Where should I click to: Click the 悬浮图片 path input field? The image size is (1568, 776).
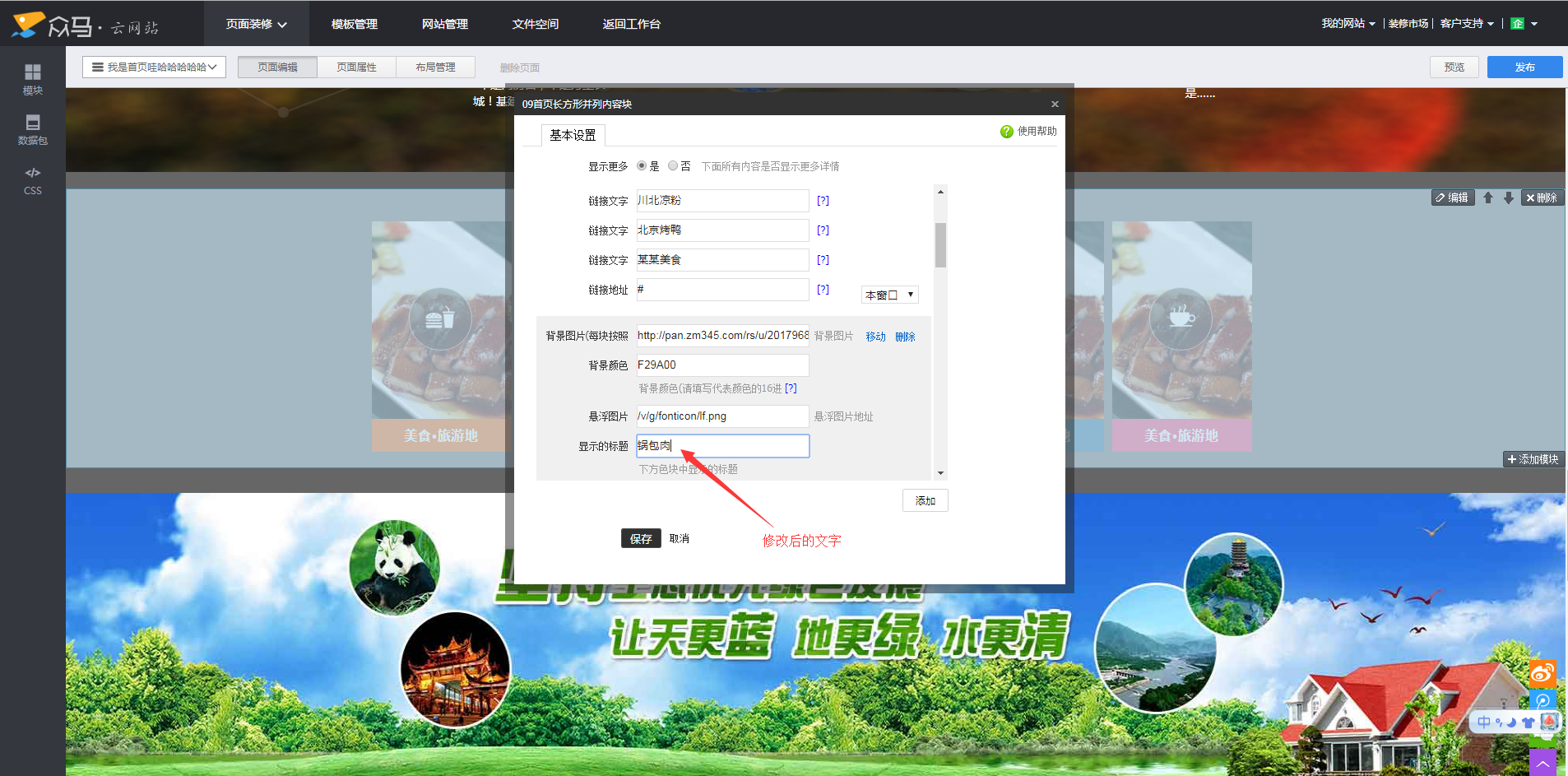(x=722, y=416)
